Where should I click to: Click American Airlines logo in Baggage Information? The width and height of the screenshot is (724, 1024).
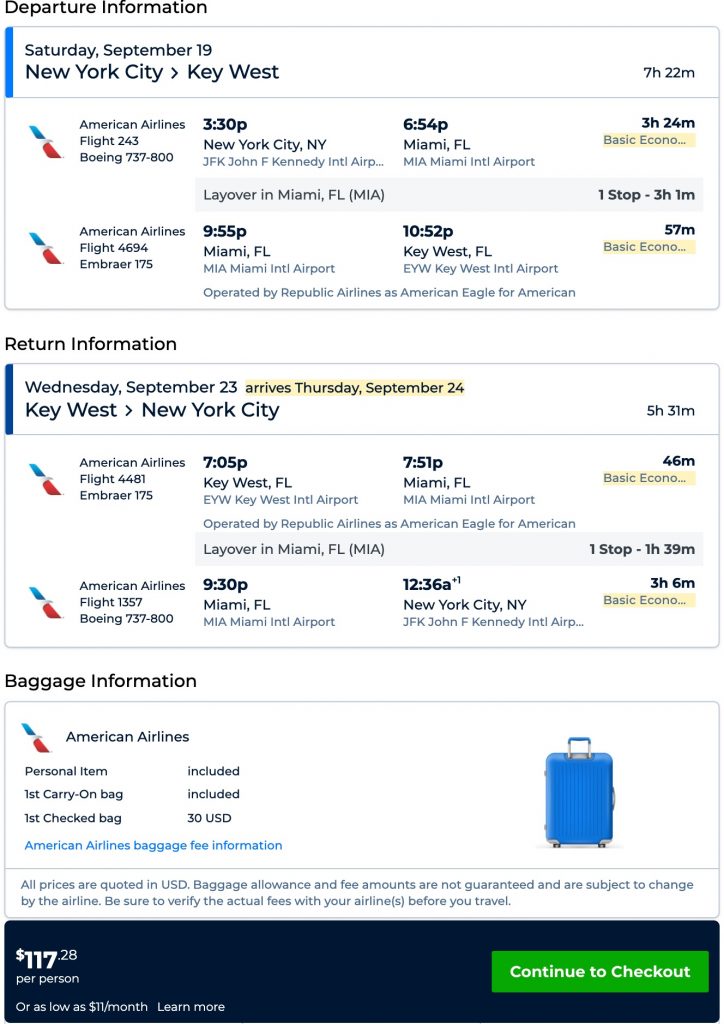[36, 737]
